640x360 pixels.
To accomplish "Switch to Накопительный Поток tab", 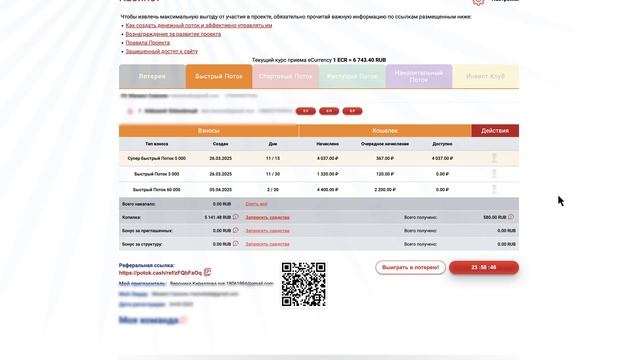I will coord(419,76).
